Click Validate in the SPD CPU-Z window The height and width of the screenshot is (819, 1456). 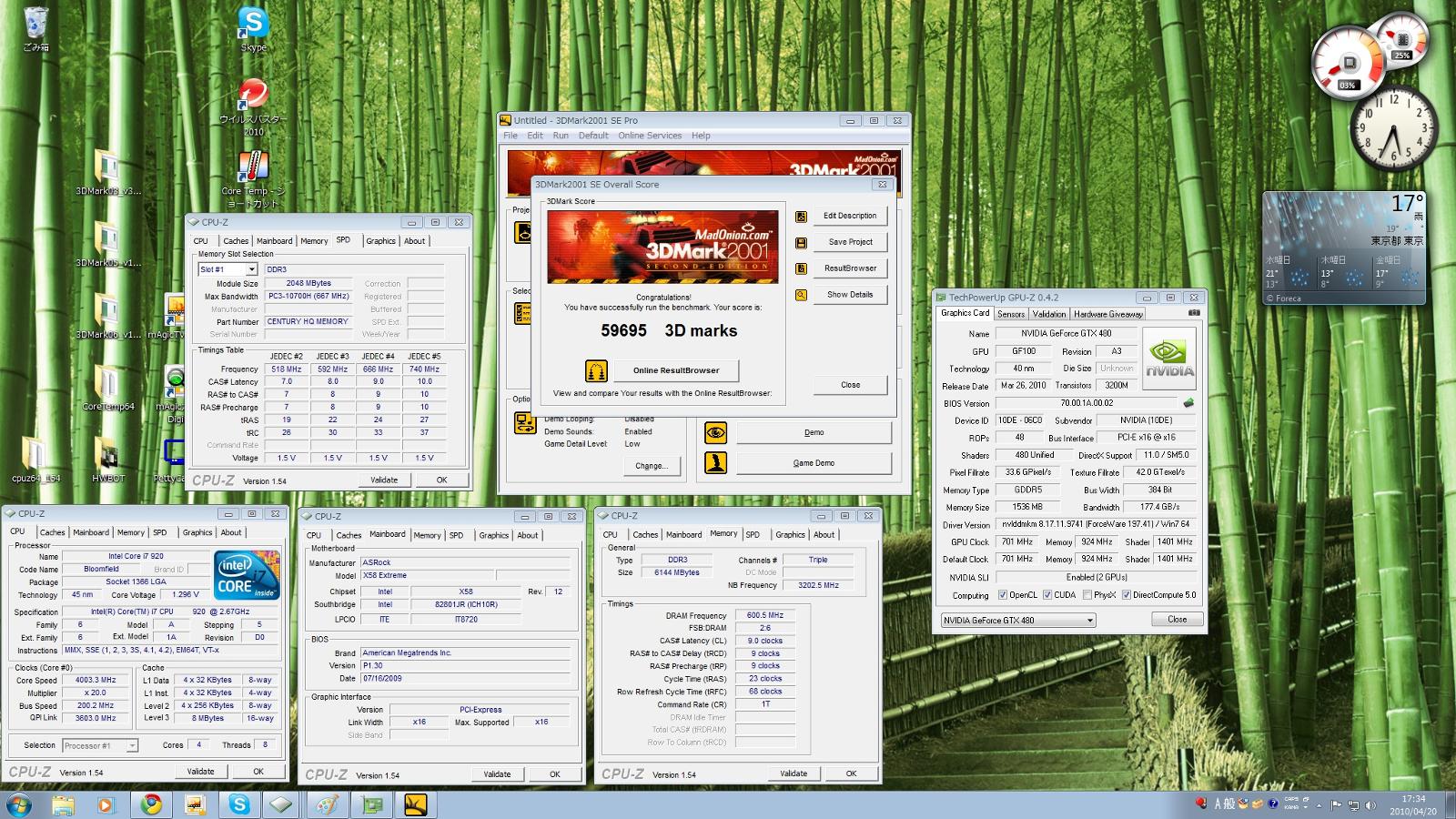[384, 480]
